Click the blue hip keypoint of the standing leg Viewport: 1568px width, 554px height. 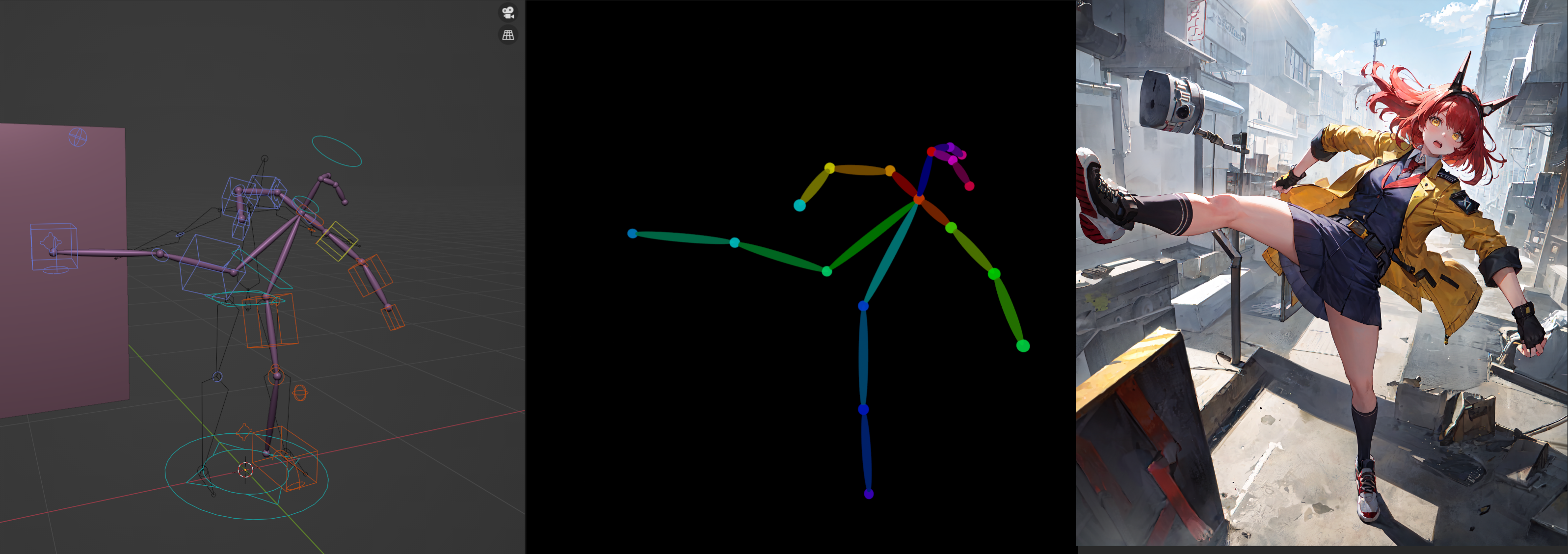coord(863,306)
